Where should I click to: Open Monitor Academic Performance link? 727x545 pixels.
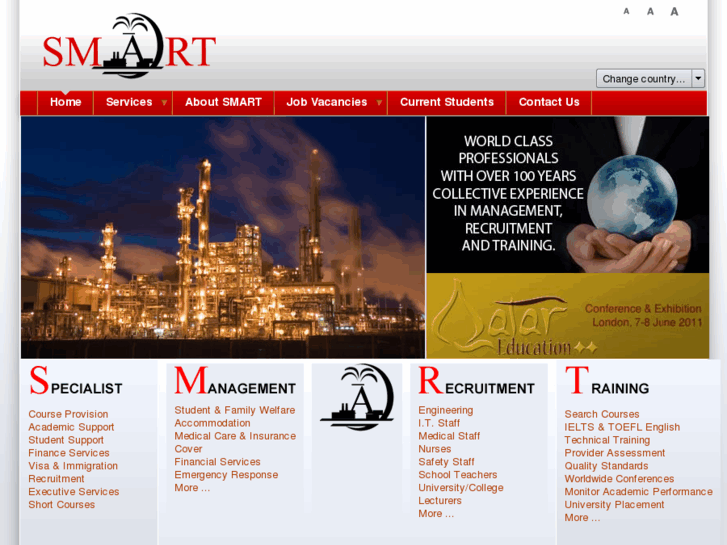pyautogui.click(x=638, y=492)
